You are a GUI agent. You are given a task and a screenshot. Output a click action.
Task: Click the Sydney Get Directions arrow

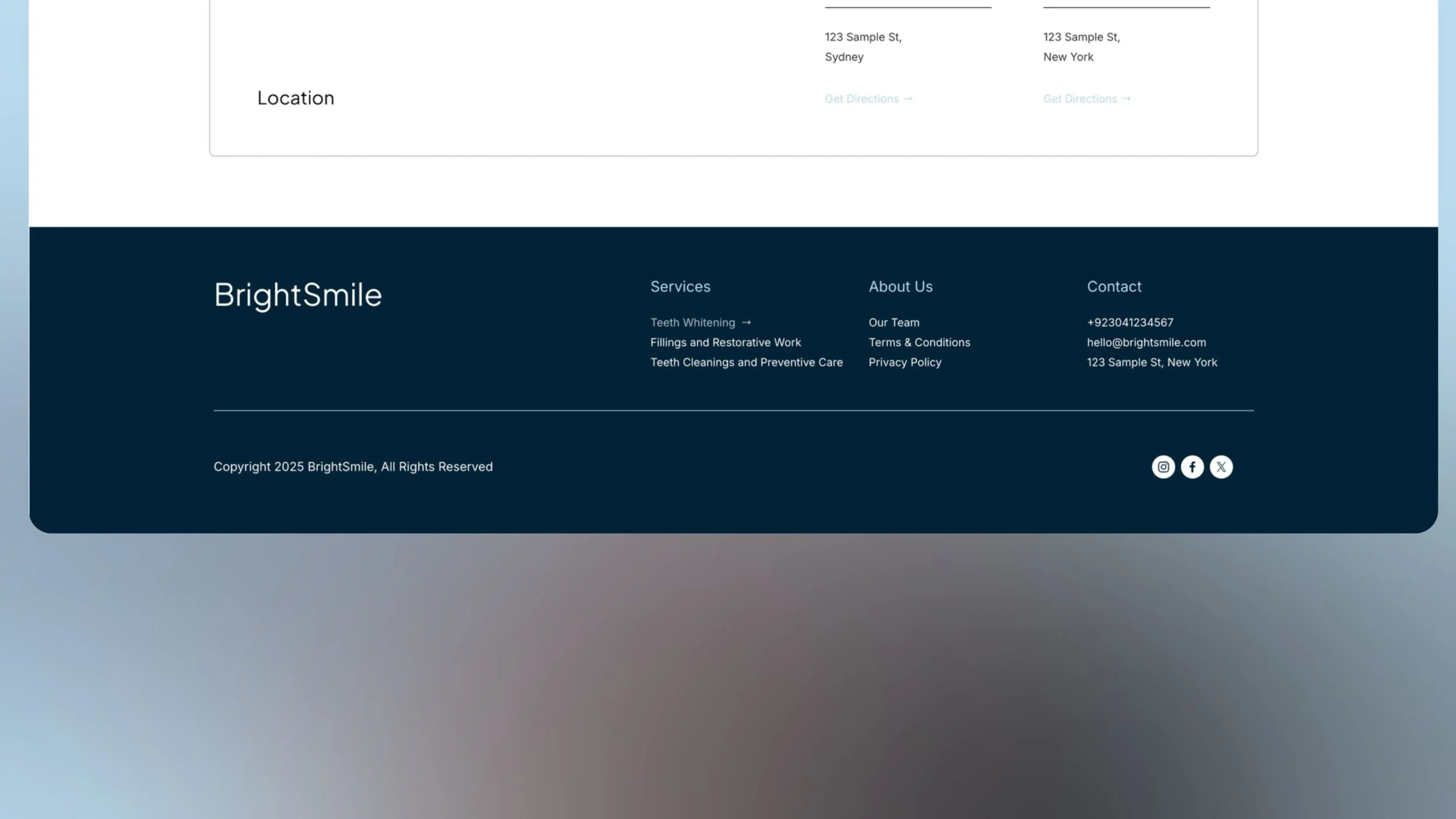click(907, 98)
